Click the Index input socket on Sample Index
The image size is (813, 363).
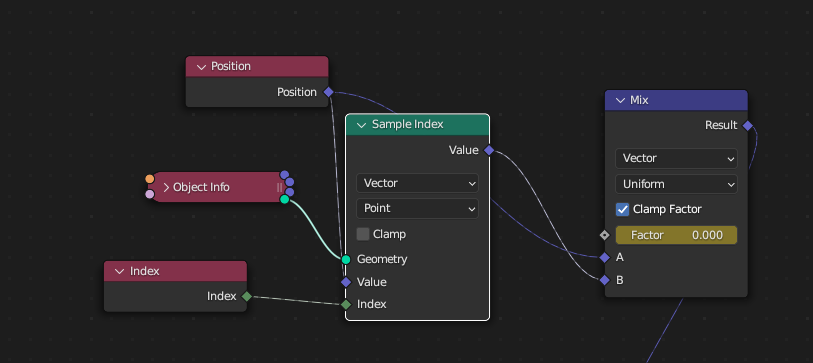pos(346,304)
